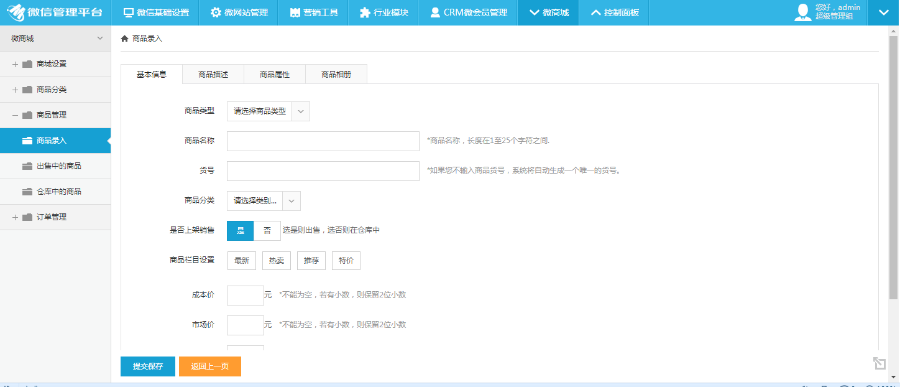The width and height of the screenshot is (900, 387).
Task: Click the 提交保存 button
Action: 148,366
